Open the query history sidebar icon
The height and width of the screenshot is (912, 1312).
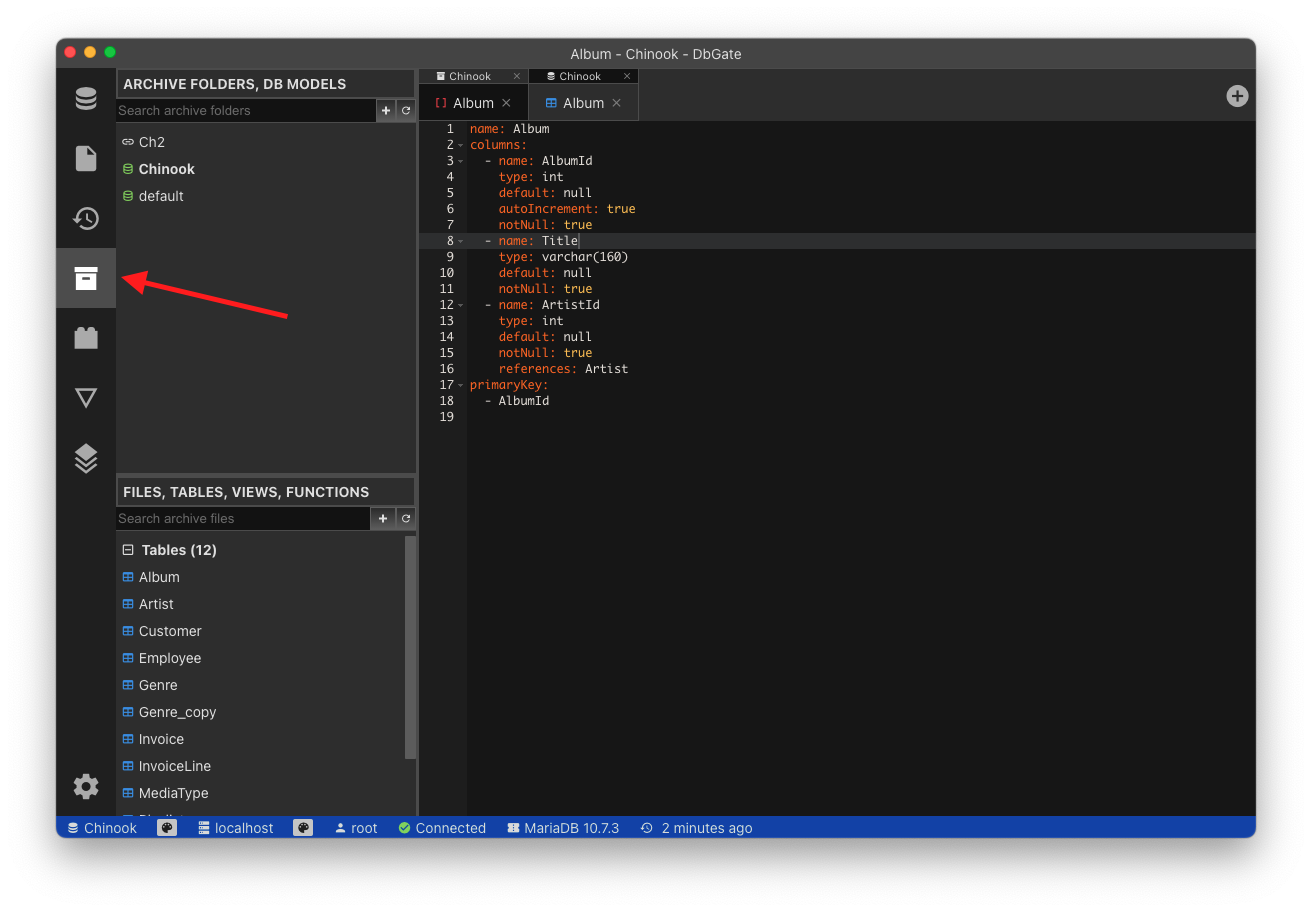click(x=86, y=218)
